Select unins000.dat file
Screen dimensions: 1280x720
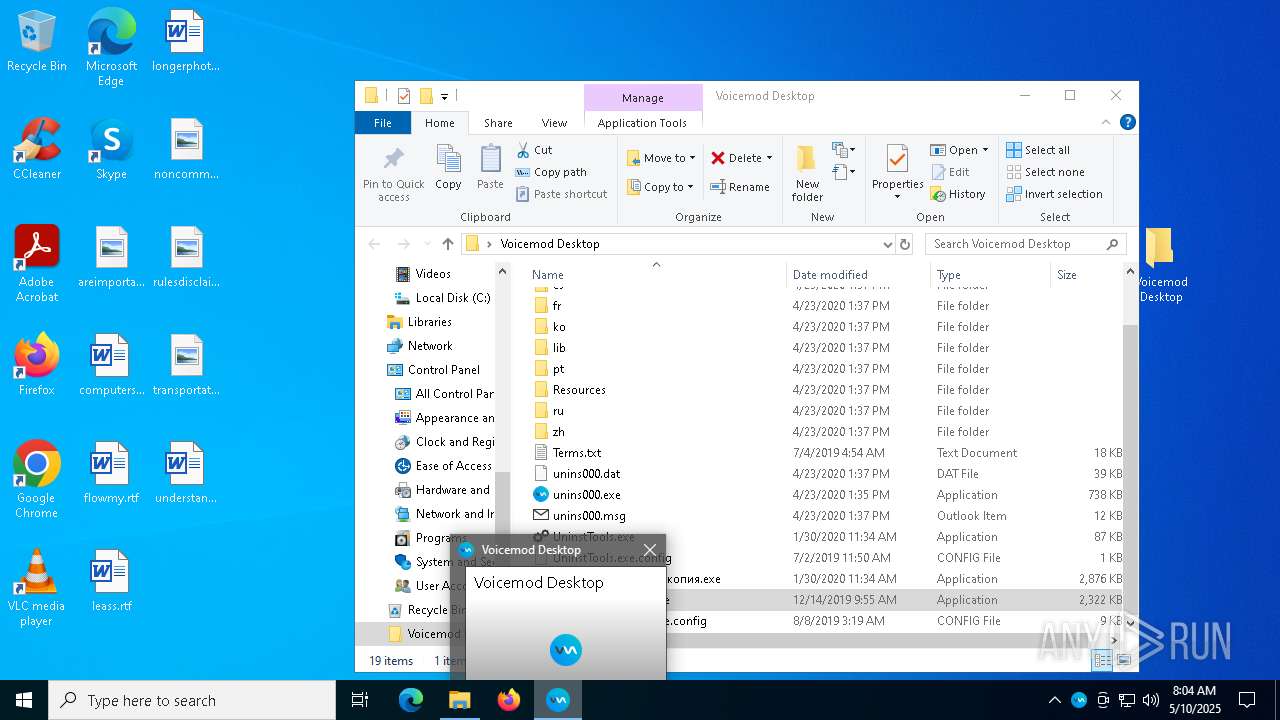826,474
